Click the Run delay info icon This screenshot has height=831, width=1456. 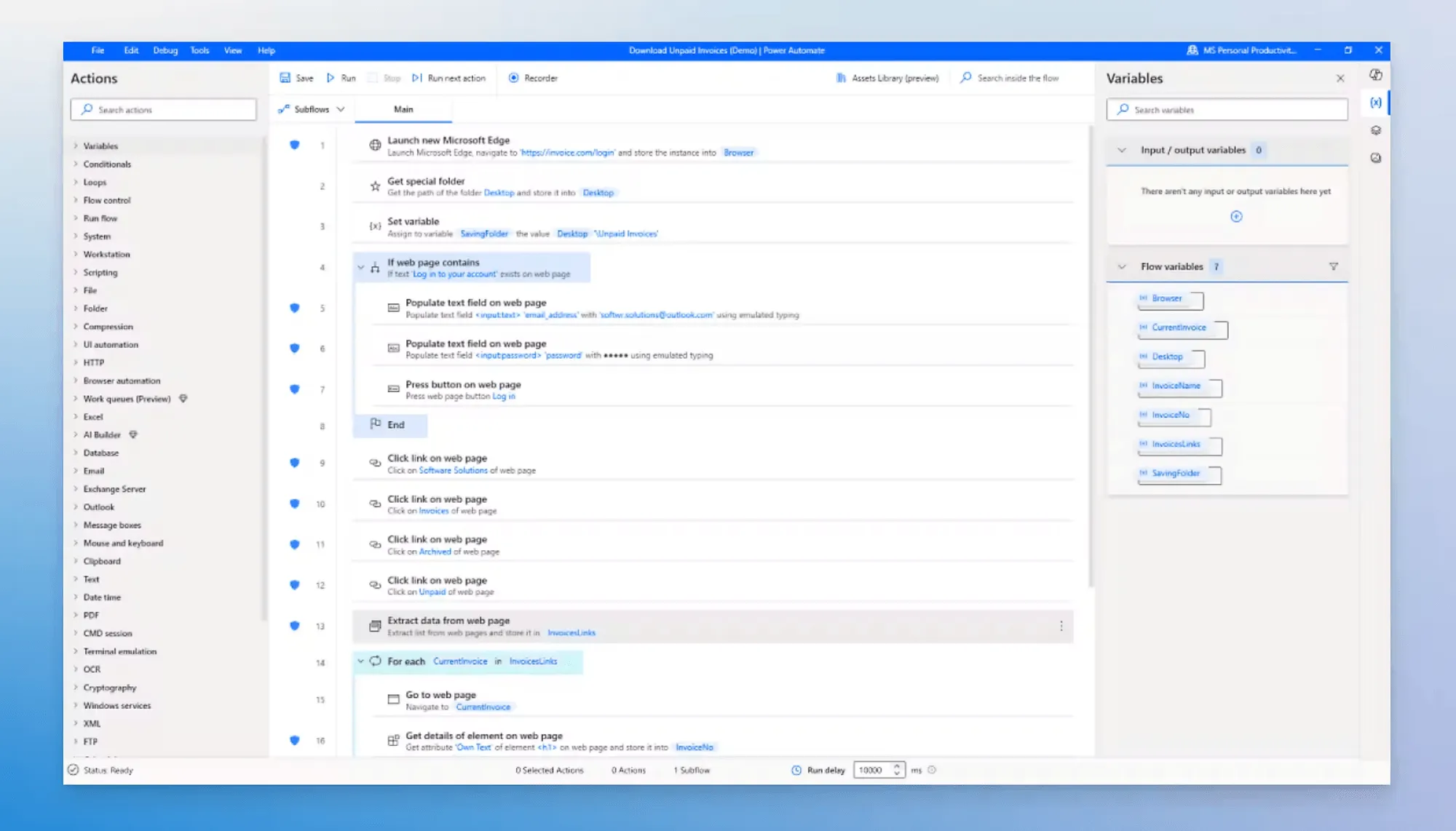pos(932,770)
